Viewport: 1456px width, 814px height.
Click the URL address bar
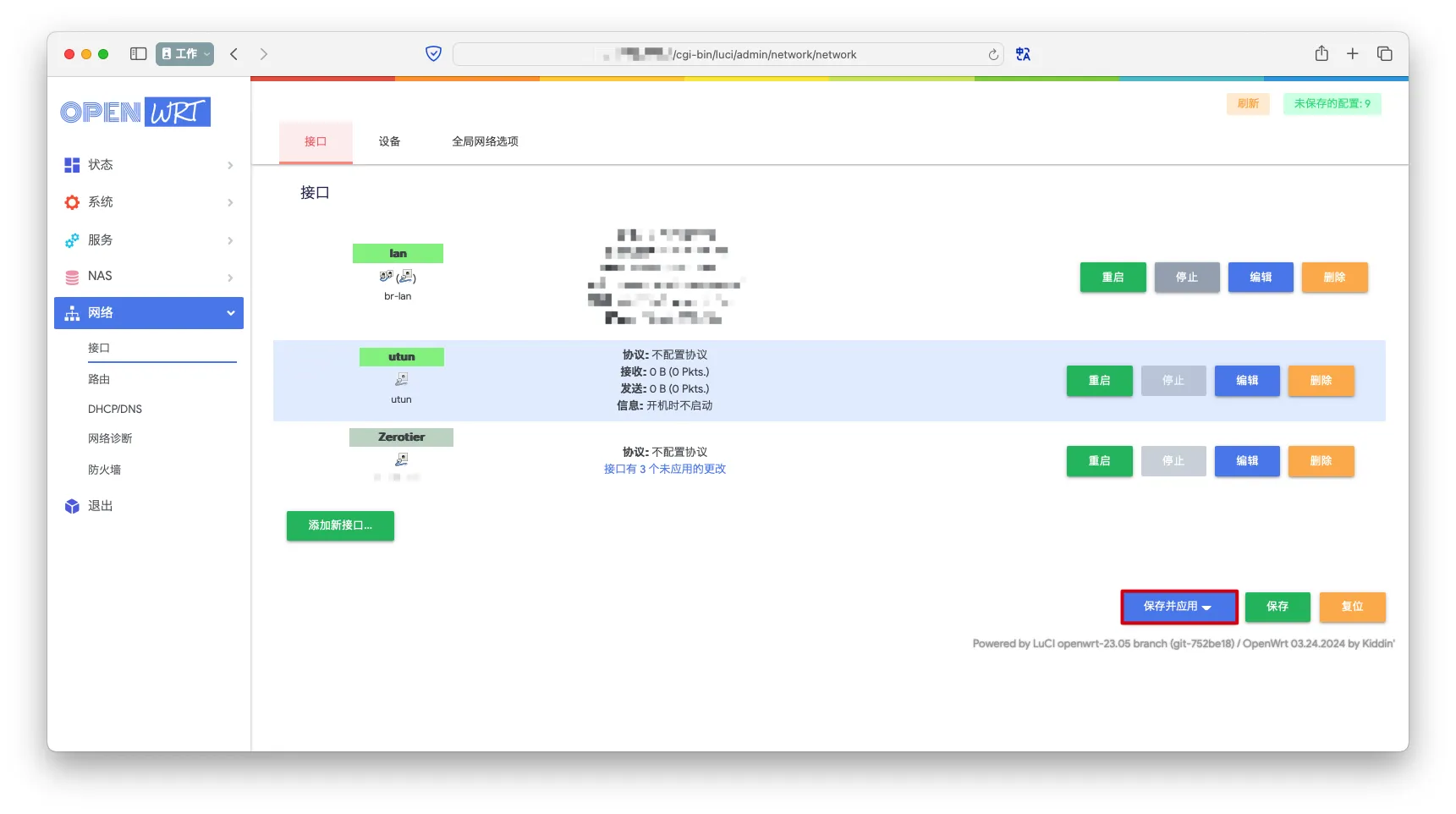[728, 55]
